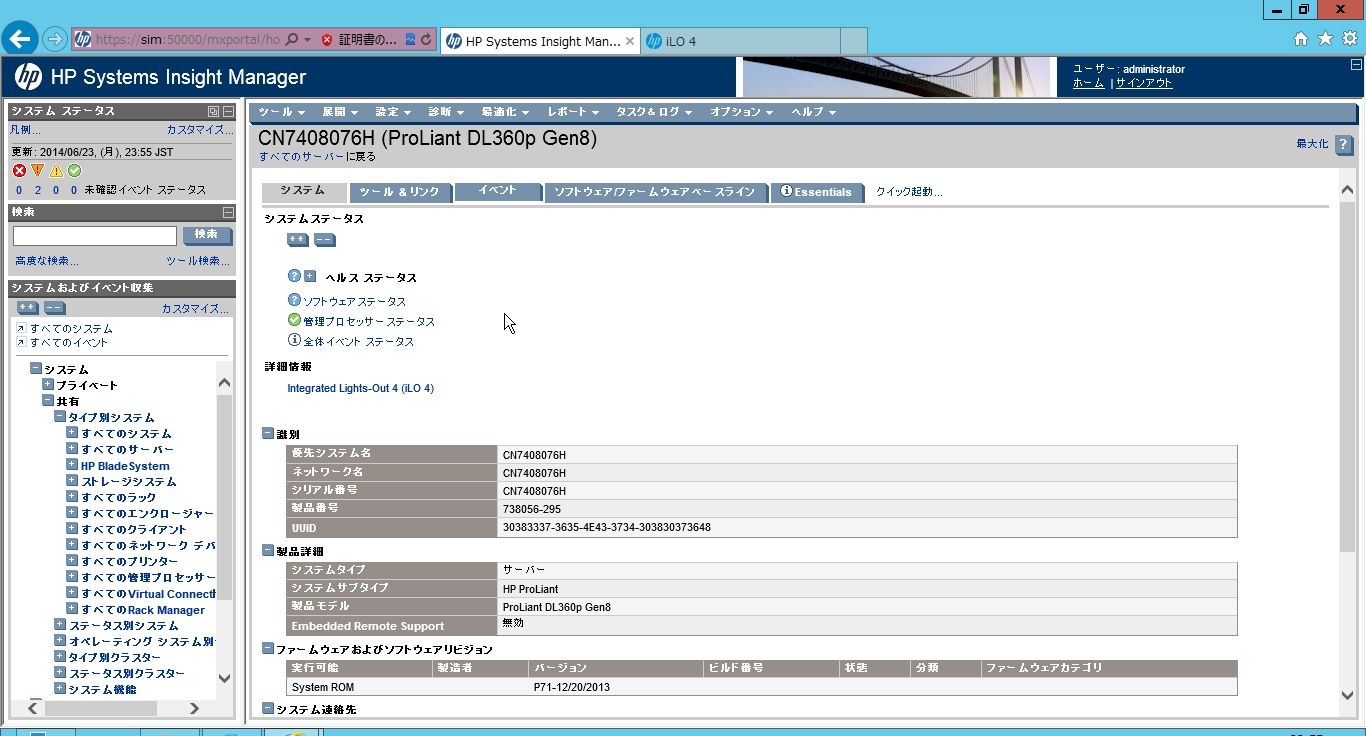Open the タスク&ログ menu

click(653, 112)
